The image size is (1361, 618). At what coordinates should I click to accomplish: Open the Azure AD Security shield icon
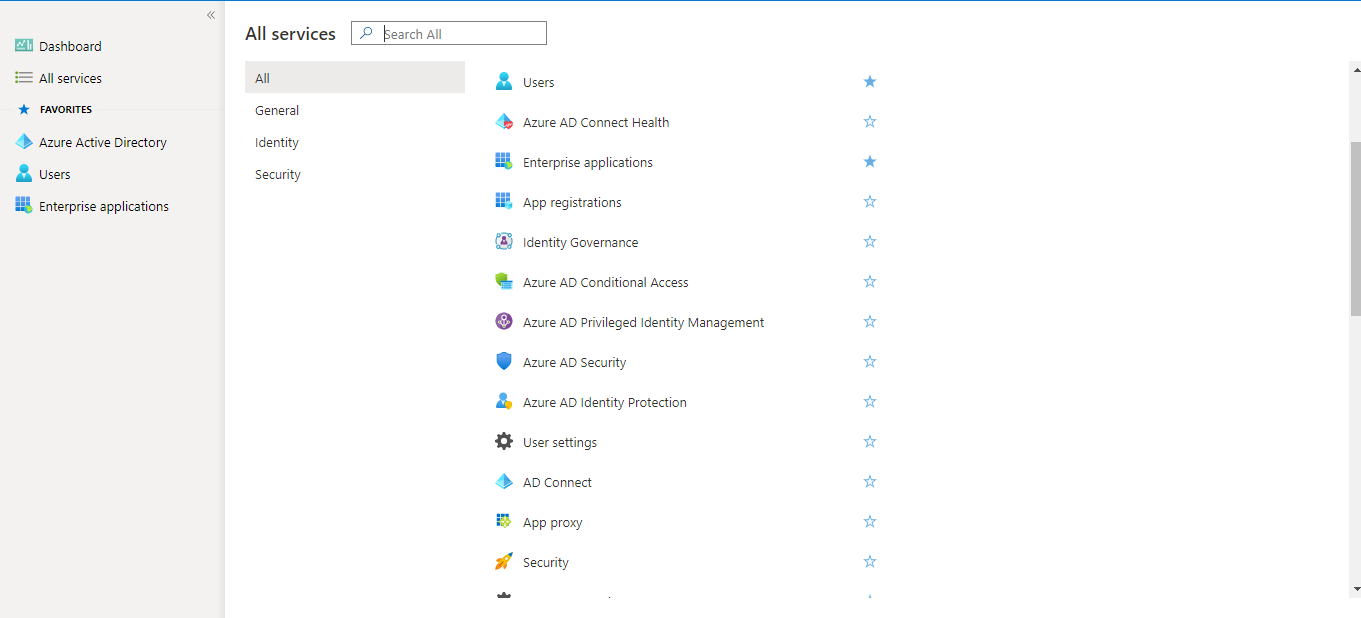pos(504,362)
